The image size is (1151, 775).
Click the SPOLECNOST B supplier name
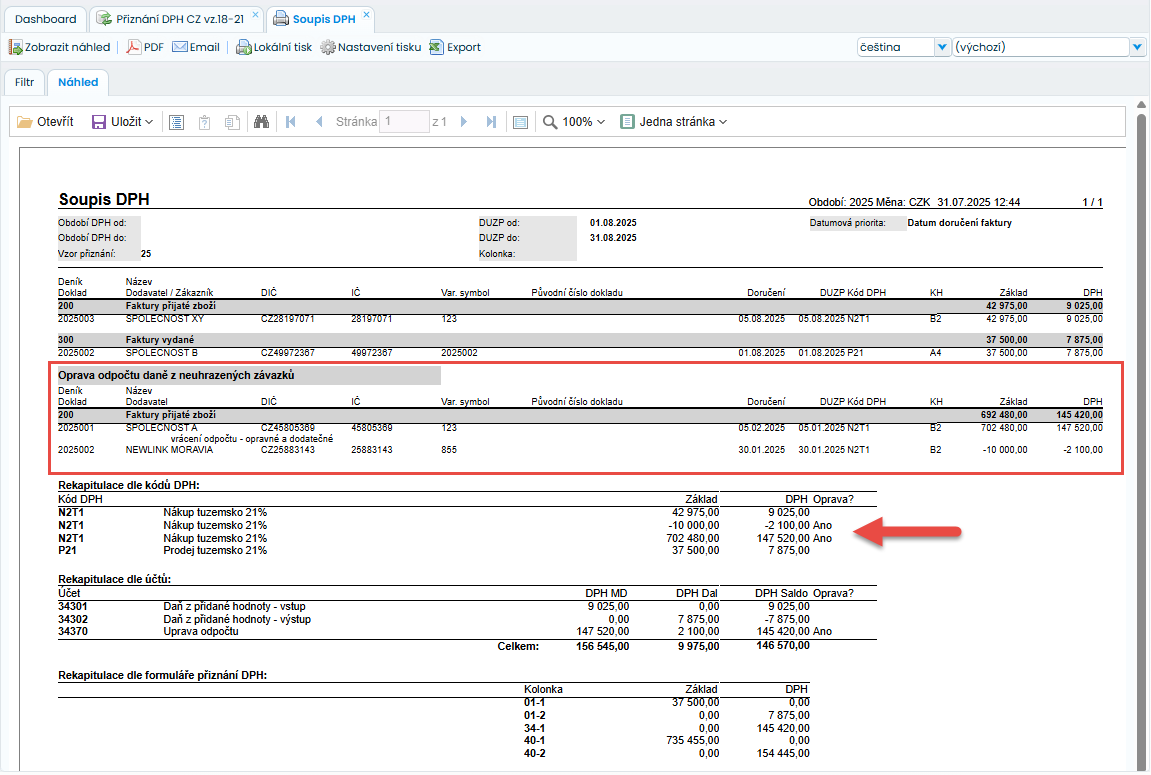coord(161,353)
